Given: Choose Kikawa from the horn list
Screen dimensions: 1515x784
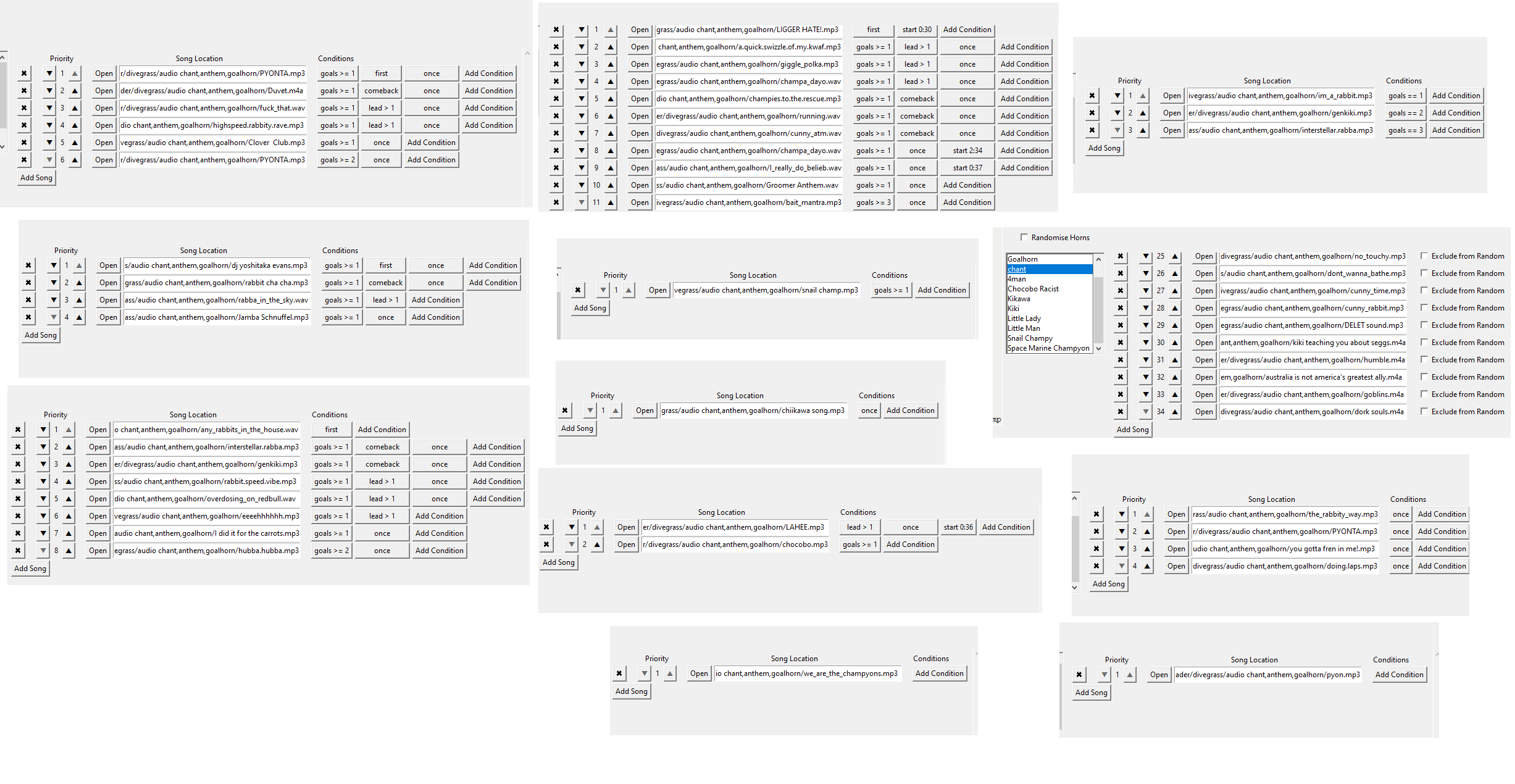Looking at the screenshot, I should (x=1050, y=299).
